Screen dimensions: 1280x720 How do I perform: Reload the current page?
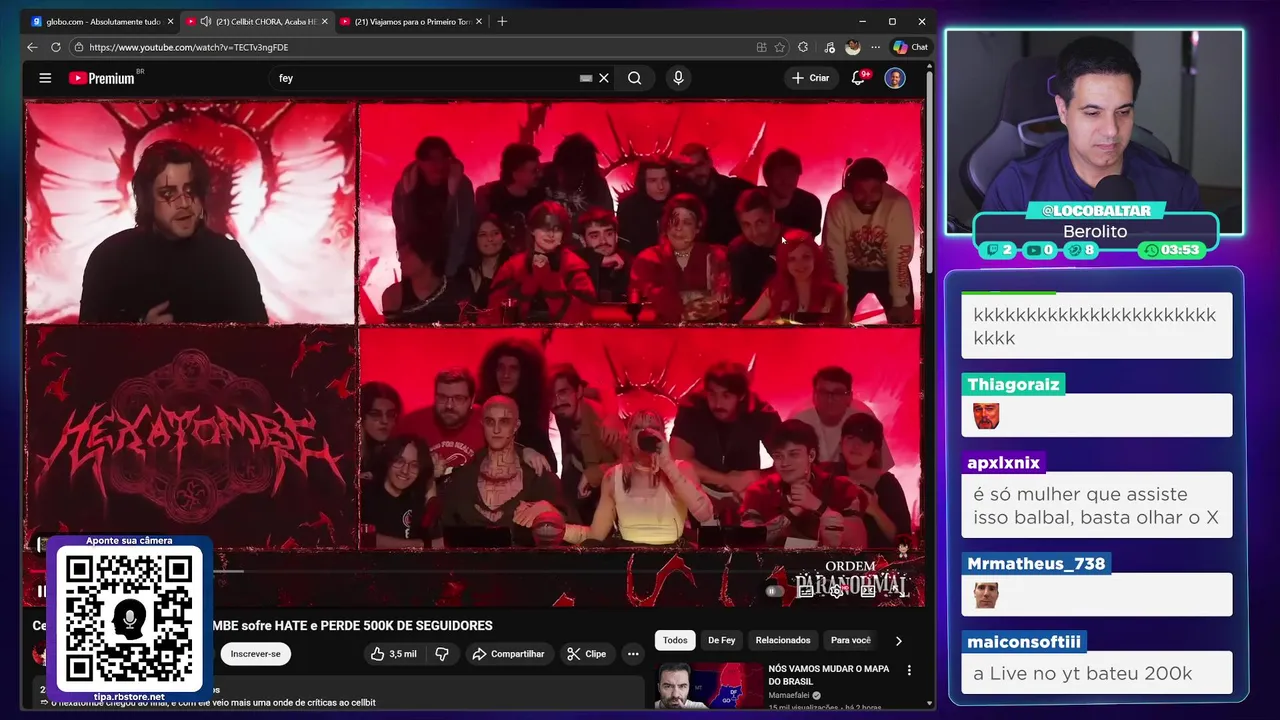coord(56,47)
